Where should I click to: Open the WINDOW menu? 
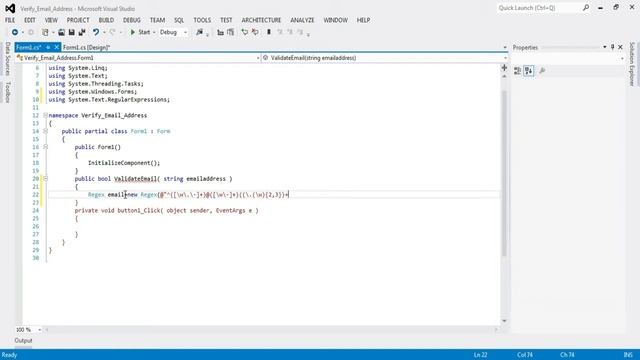tap(336, 20)
